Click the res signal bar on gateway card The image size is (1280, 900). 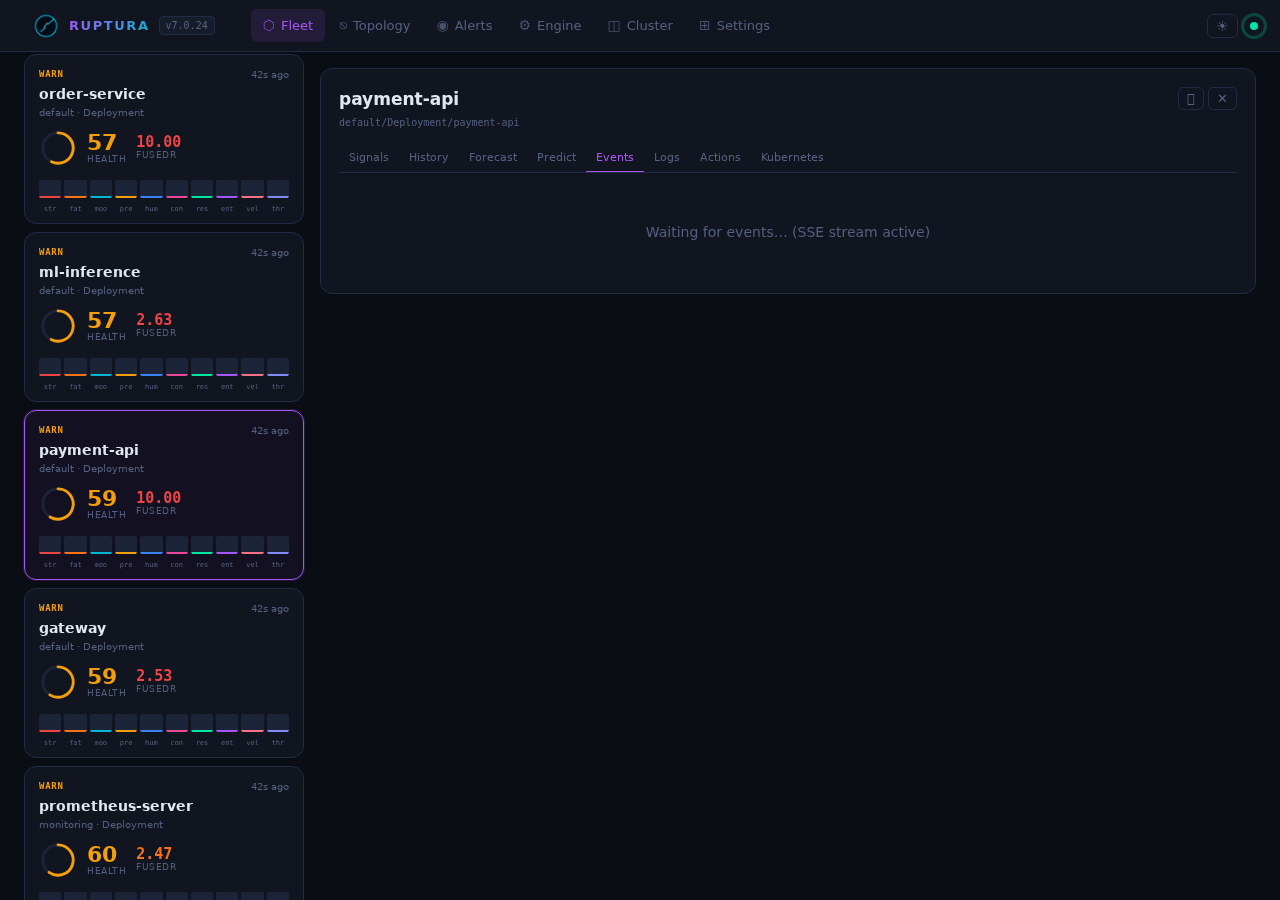coord(202,723)
